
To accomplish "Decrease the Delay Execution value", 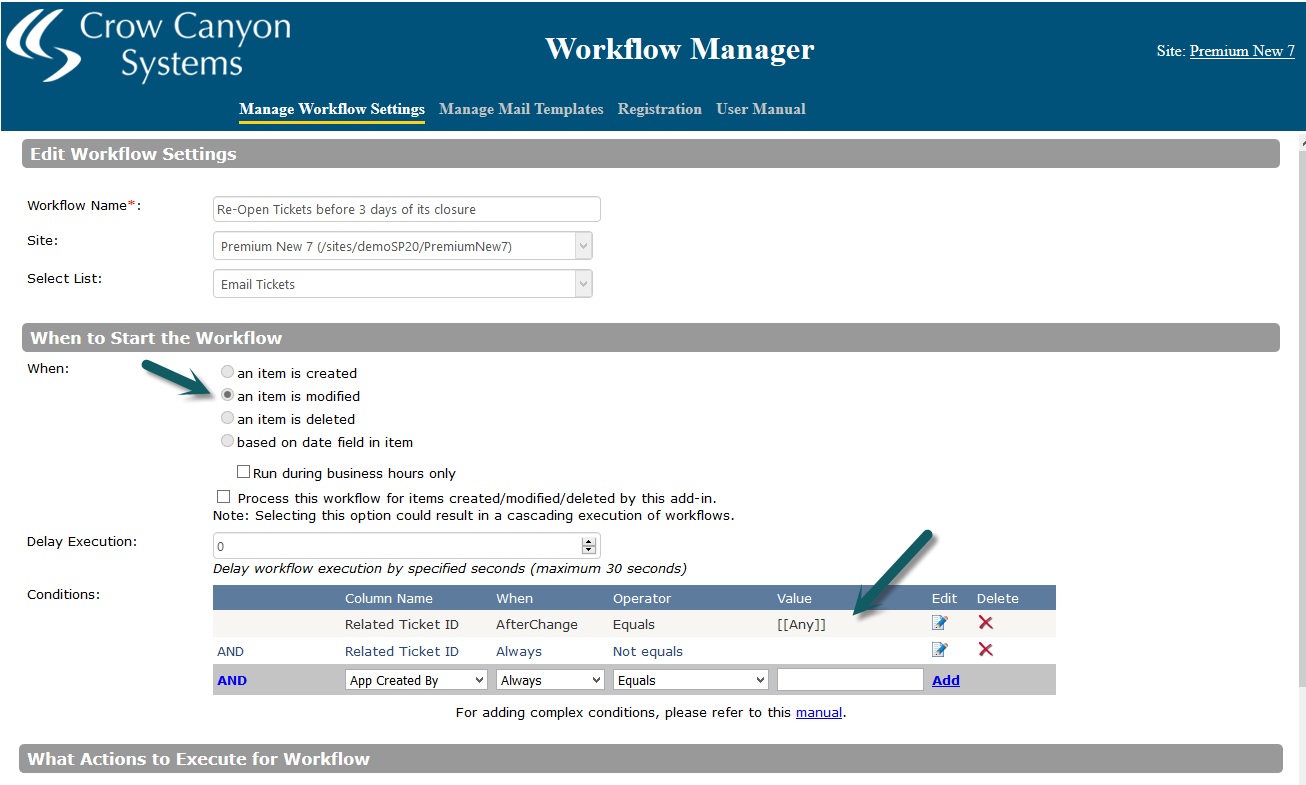I will pyautogui.click(x=589, y=550).
